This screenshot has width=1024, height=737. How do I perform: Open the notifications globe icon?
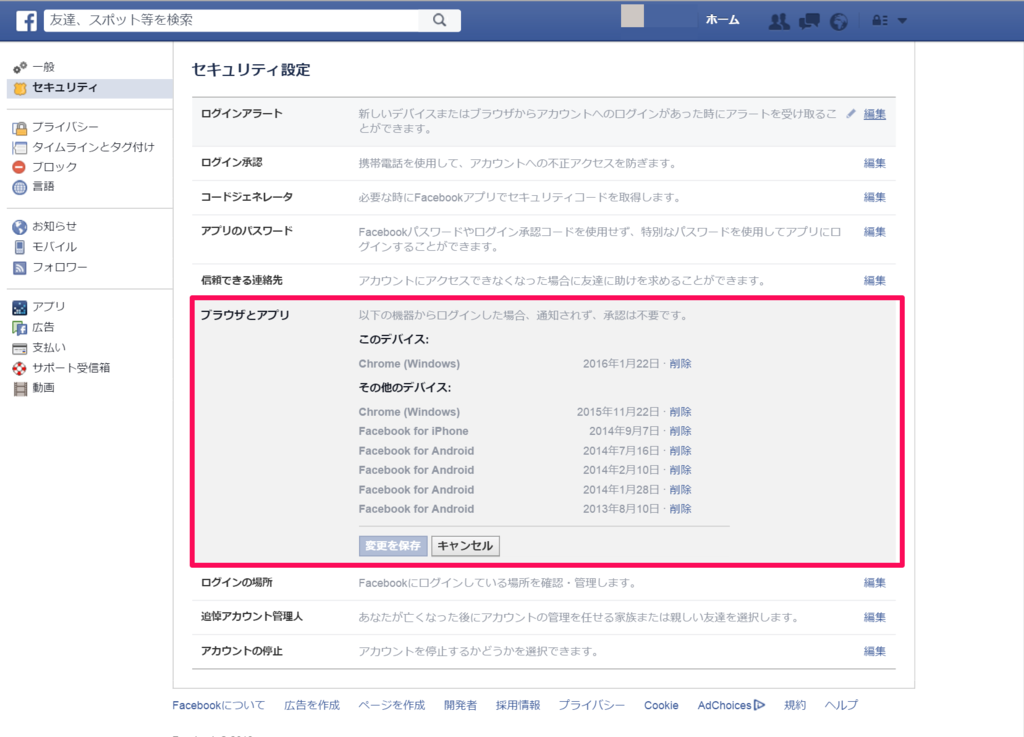(x=839, y=21)
